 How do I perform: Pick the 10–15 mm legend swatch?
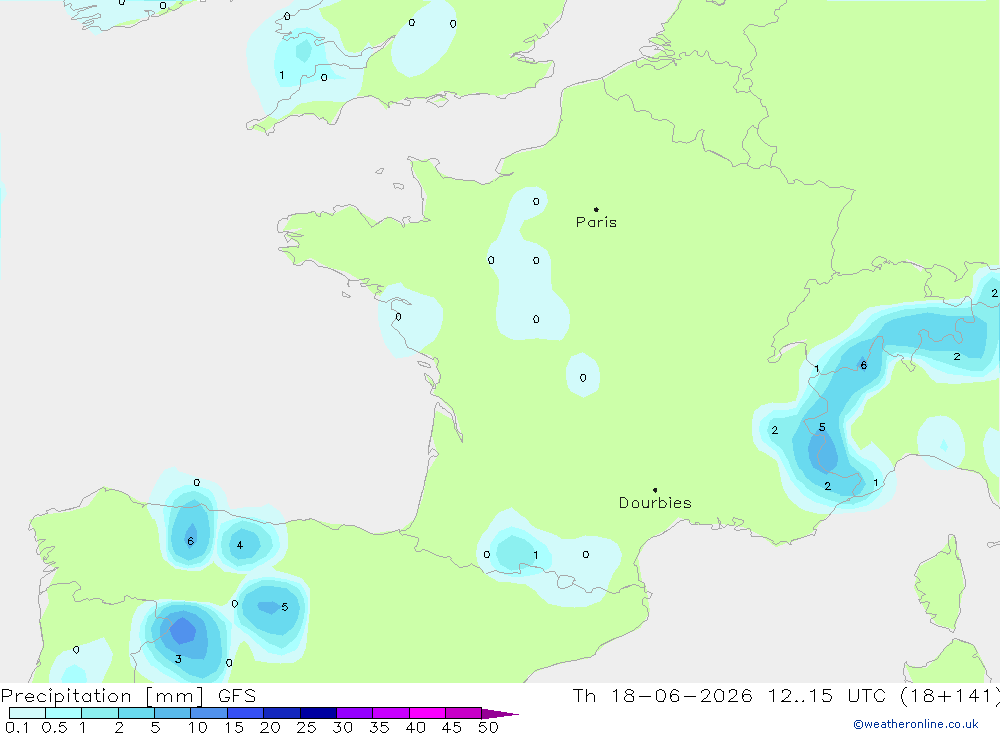pos(209,713)
